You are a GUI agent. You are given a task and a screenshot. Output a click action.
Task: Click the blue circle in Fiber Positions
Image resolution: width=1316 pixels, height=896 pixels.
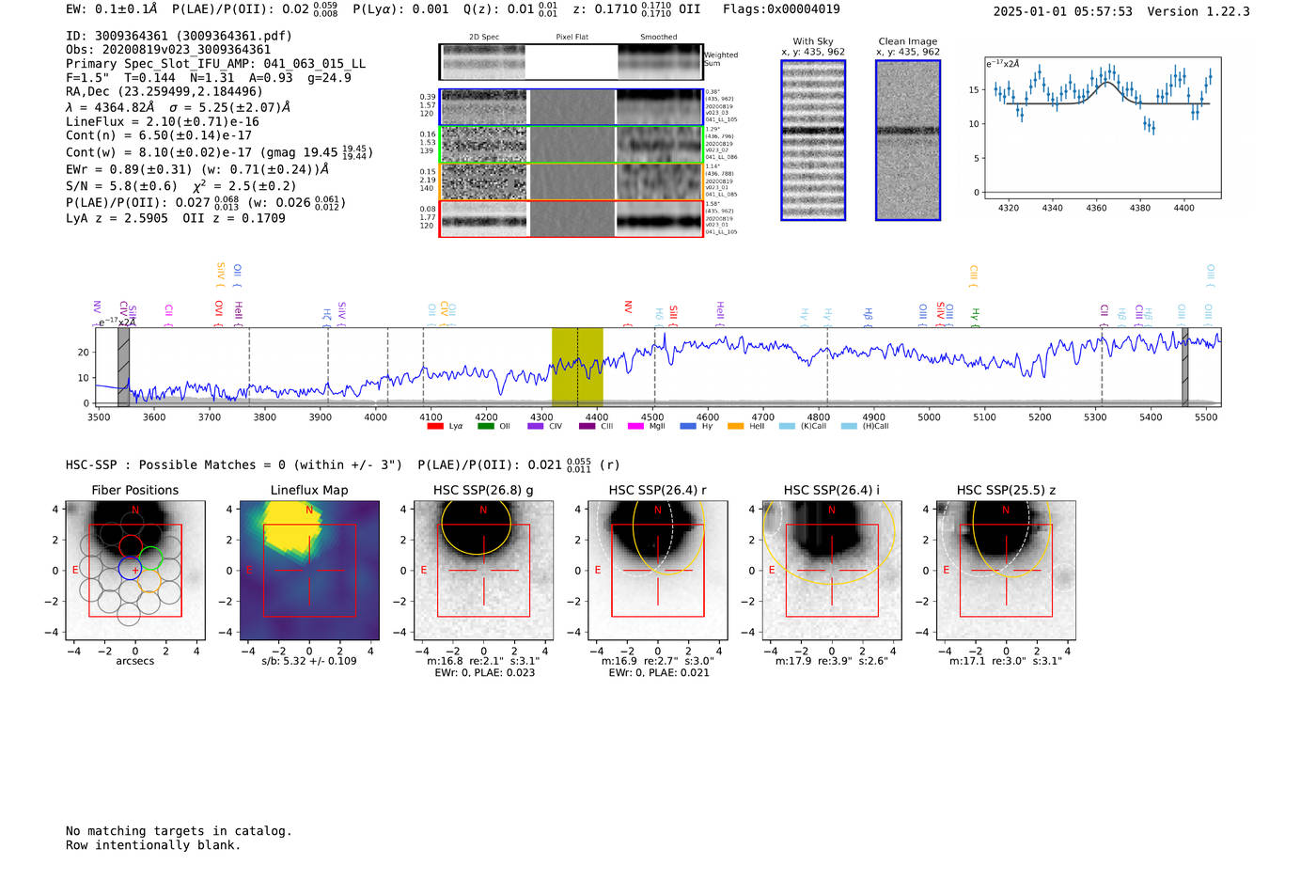point(131,568)
